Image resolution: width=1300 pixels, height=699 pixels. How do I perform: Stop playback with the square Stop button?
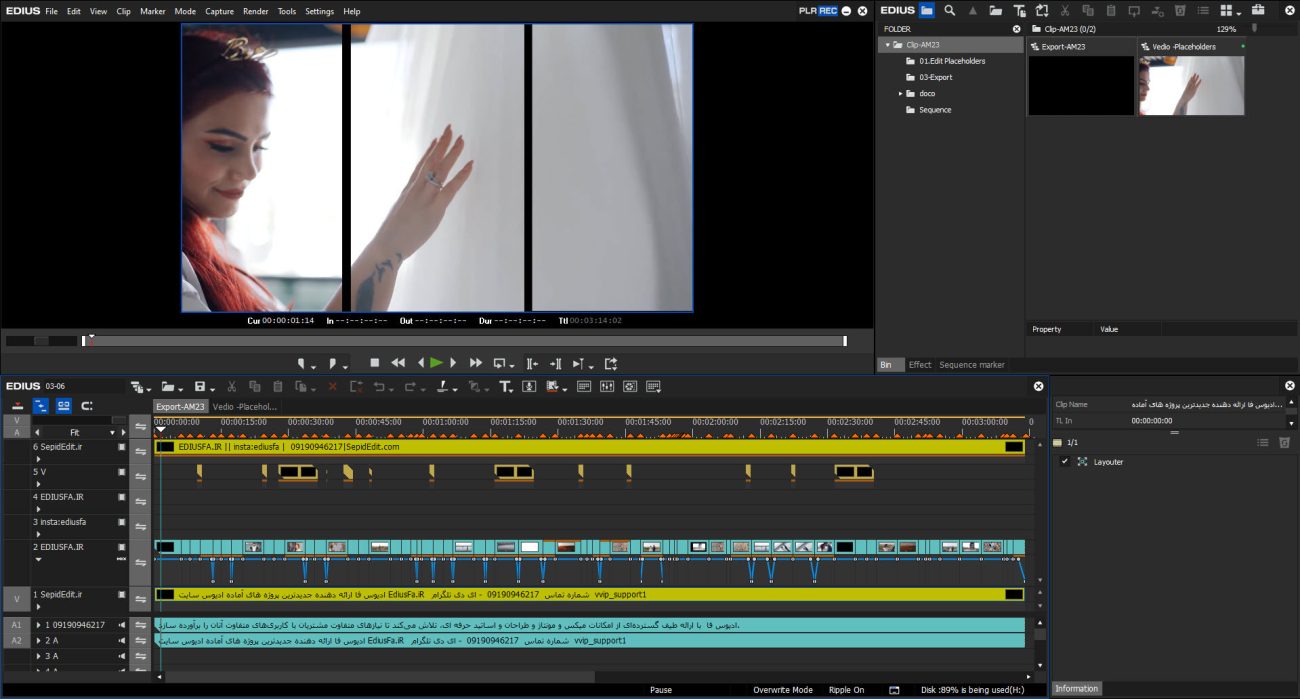click(375, 363)
